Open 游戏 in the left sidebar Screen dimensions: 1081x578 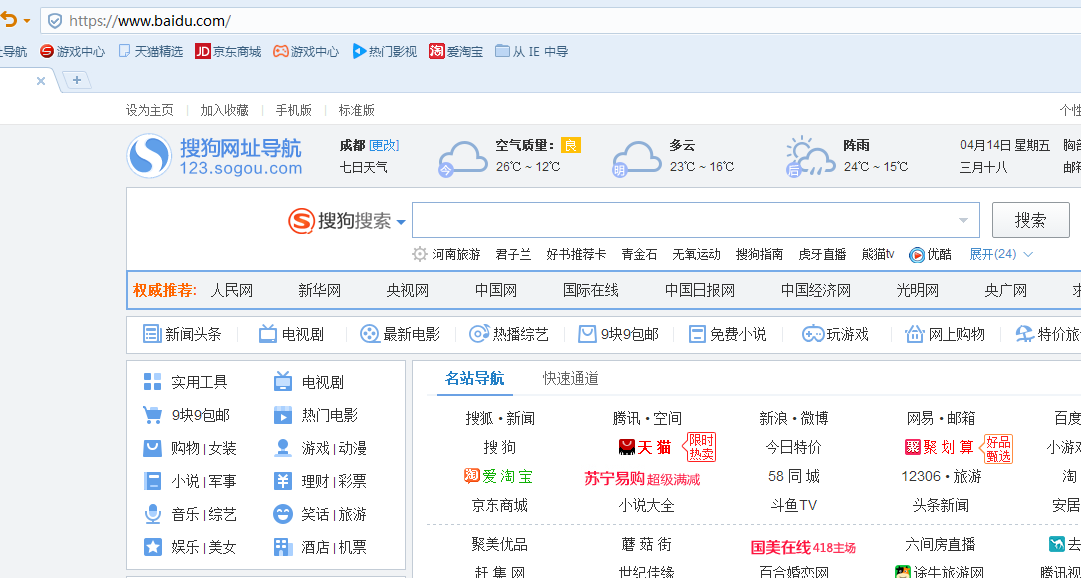(315, 448)
